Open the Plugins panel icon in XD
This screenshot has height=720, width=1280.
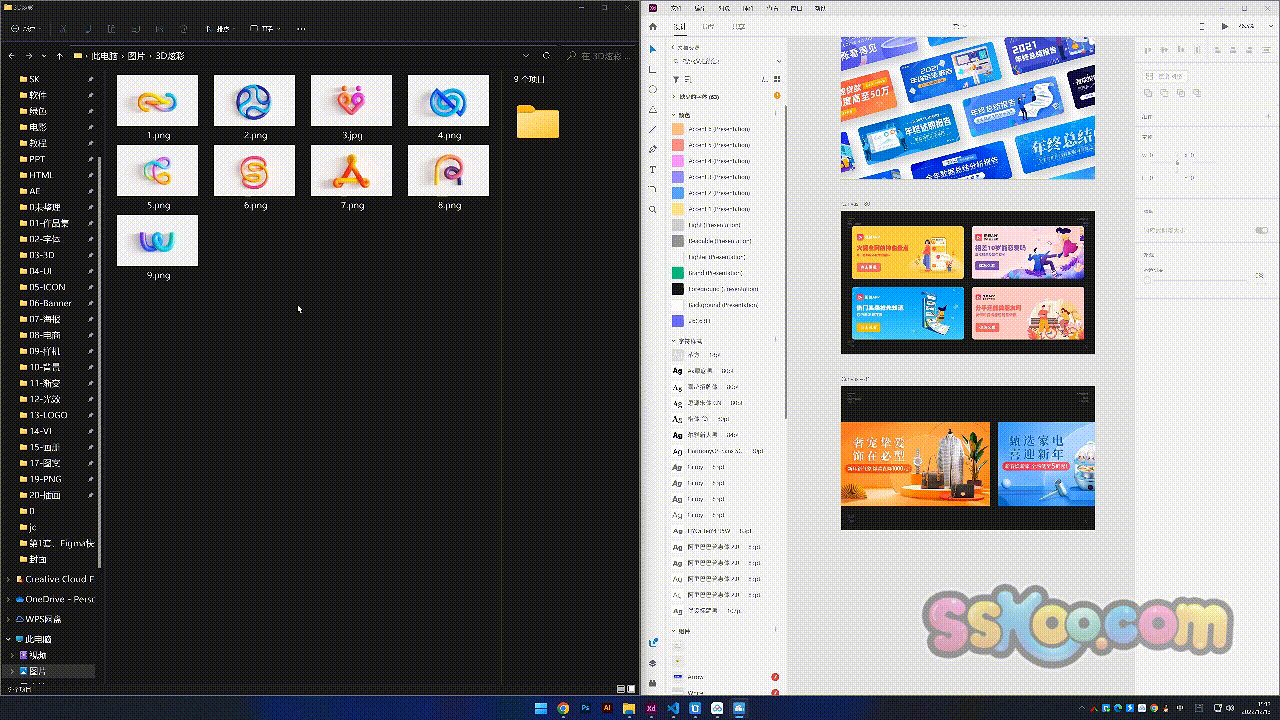pos(653,683)
